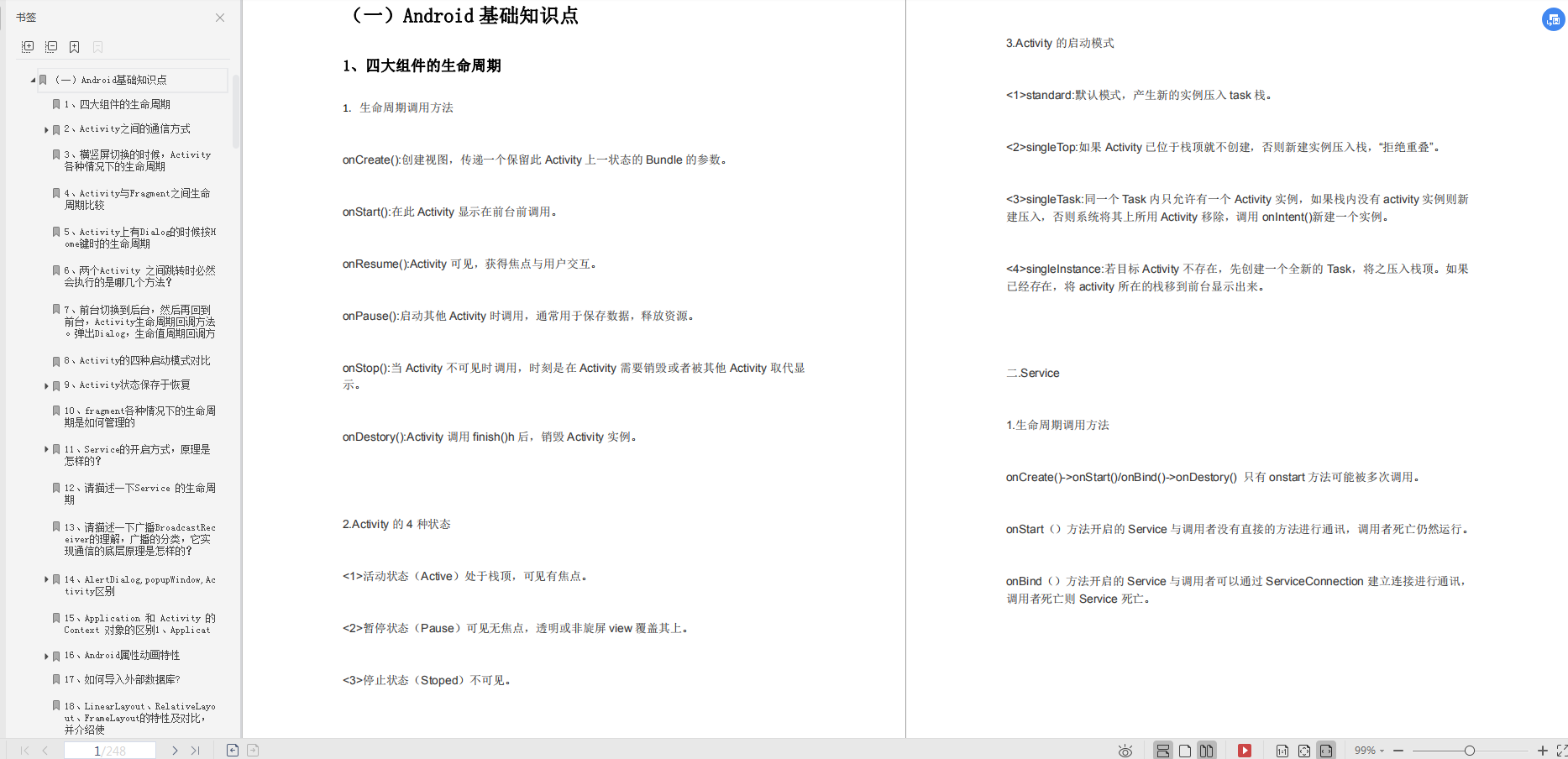Click the bookmark panel vertical scrollbar
Screen dimensions: 1568x759
pos(236,111)
